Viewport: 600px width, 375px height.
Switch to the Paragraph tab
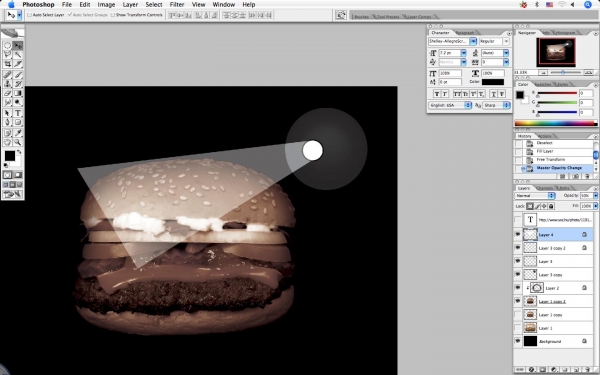click(465, 33)
